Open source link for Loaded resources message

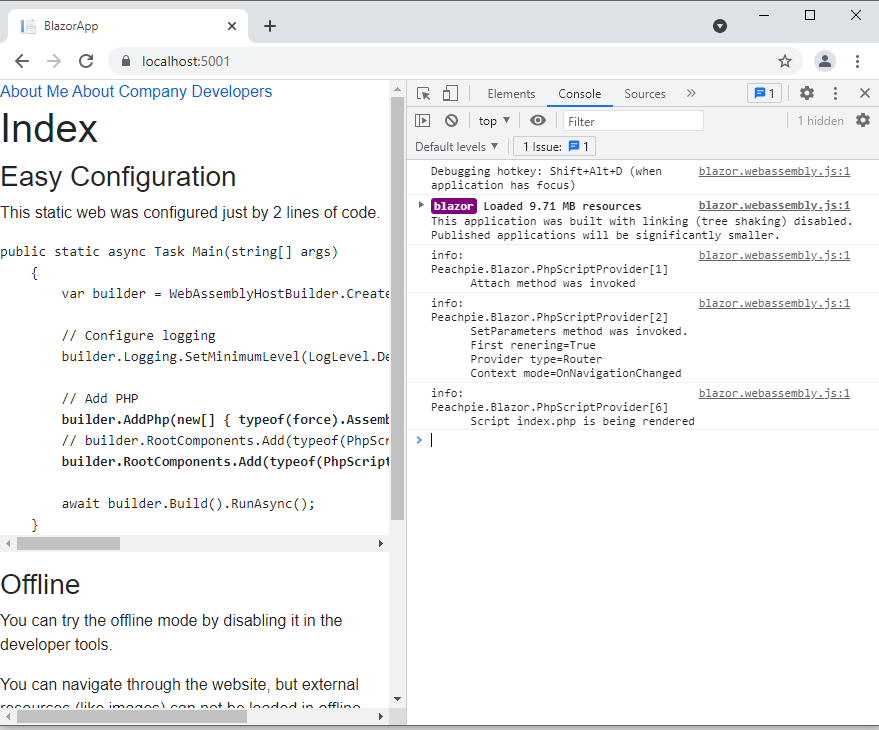point(774,205)
